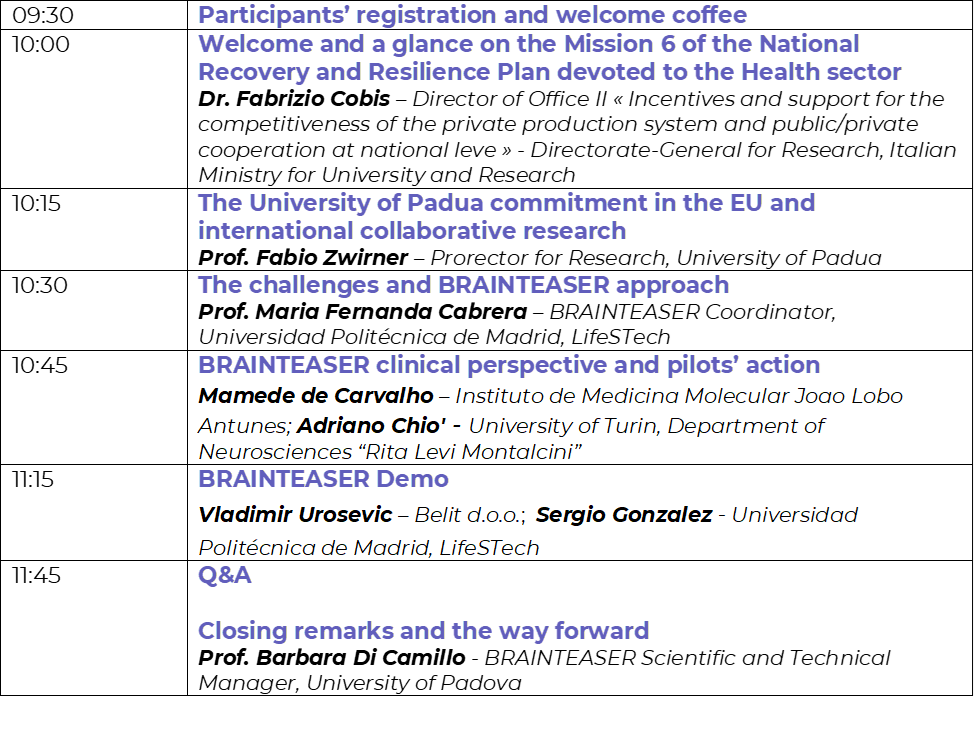Select the 'Participants' registration and welcome coffee' heading
Image resolution: width=975 pixels, height=744 pixels.
(473, 15)
